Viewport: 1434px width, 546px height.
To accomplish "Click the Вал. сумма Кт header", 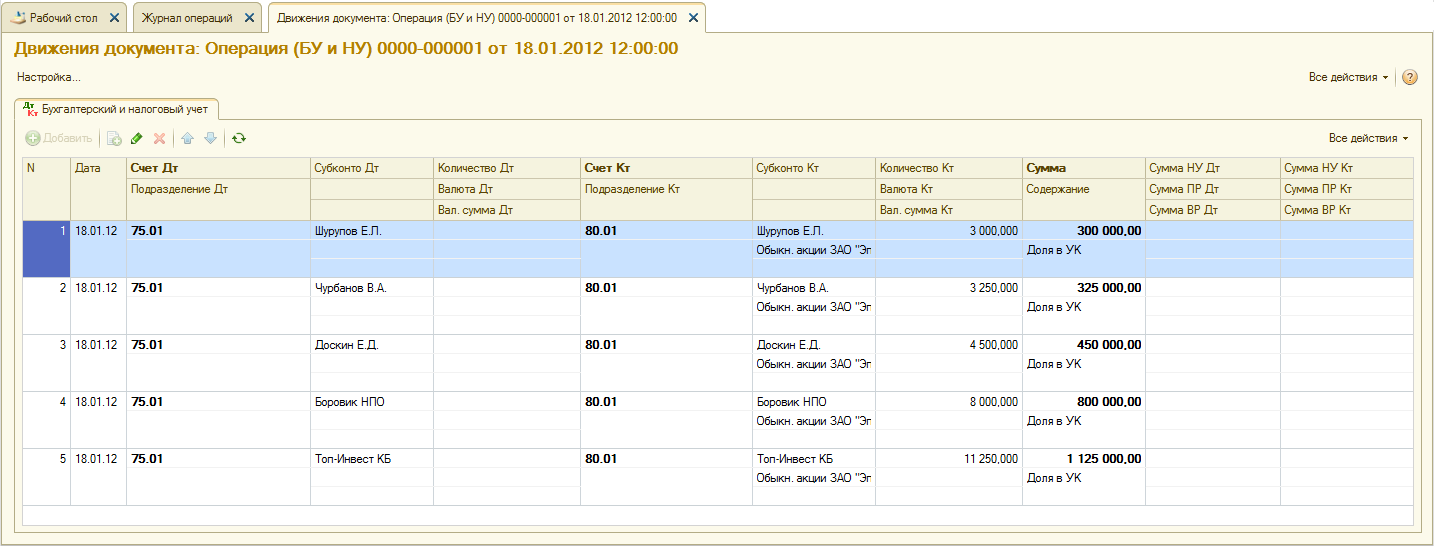I will click(949, 210).
